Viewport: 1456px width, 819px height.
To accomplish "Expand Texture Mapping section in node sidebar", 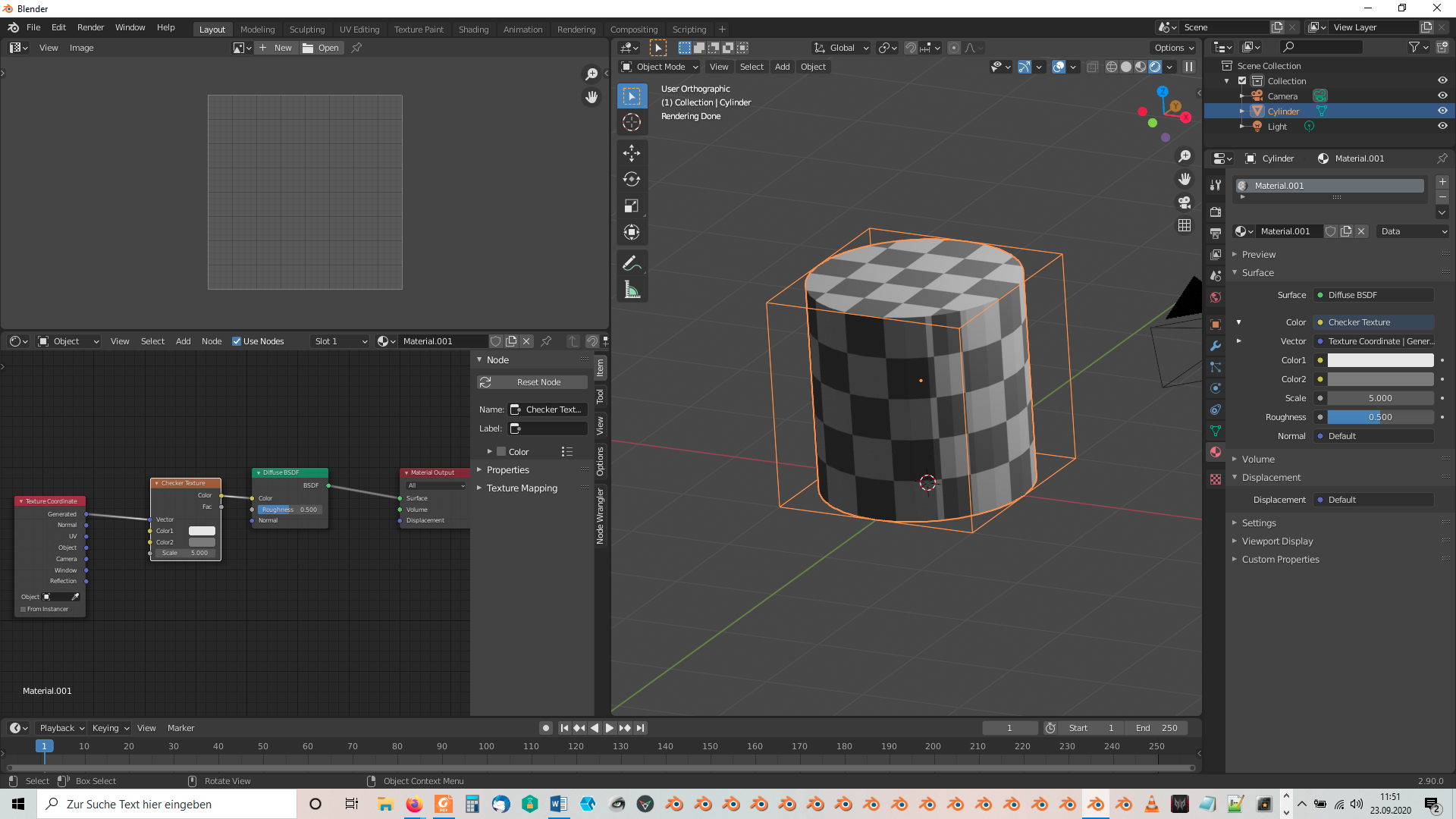I will [x=522, y=488].
